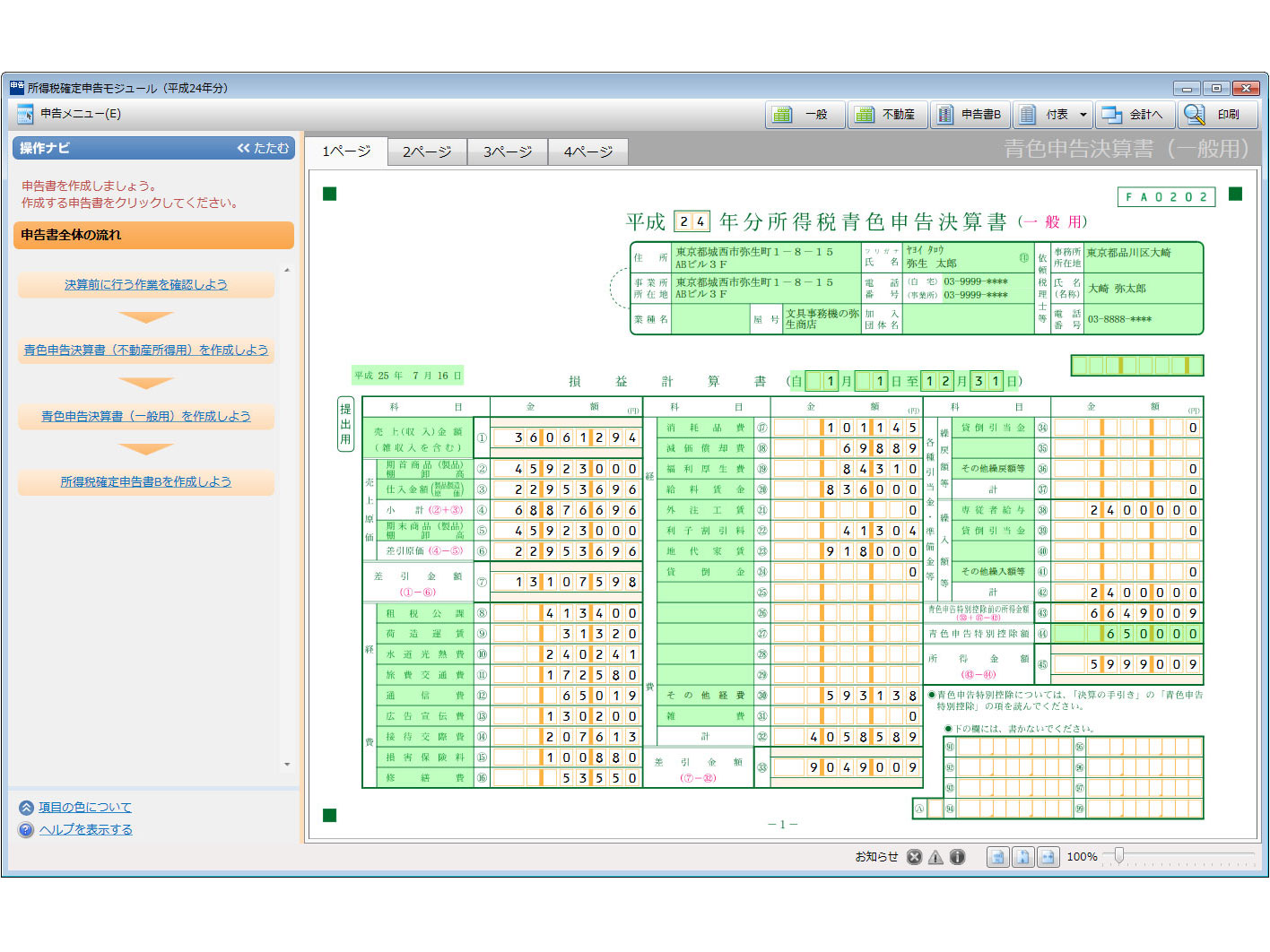Fit page height with the vertical-fit icon
Viewport: 1270px width, 952px height.
coord(1022,857)
